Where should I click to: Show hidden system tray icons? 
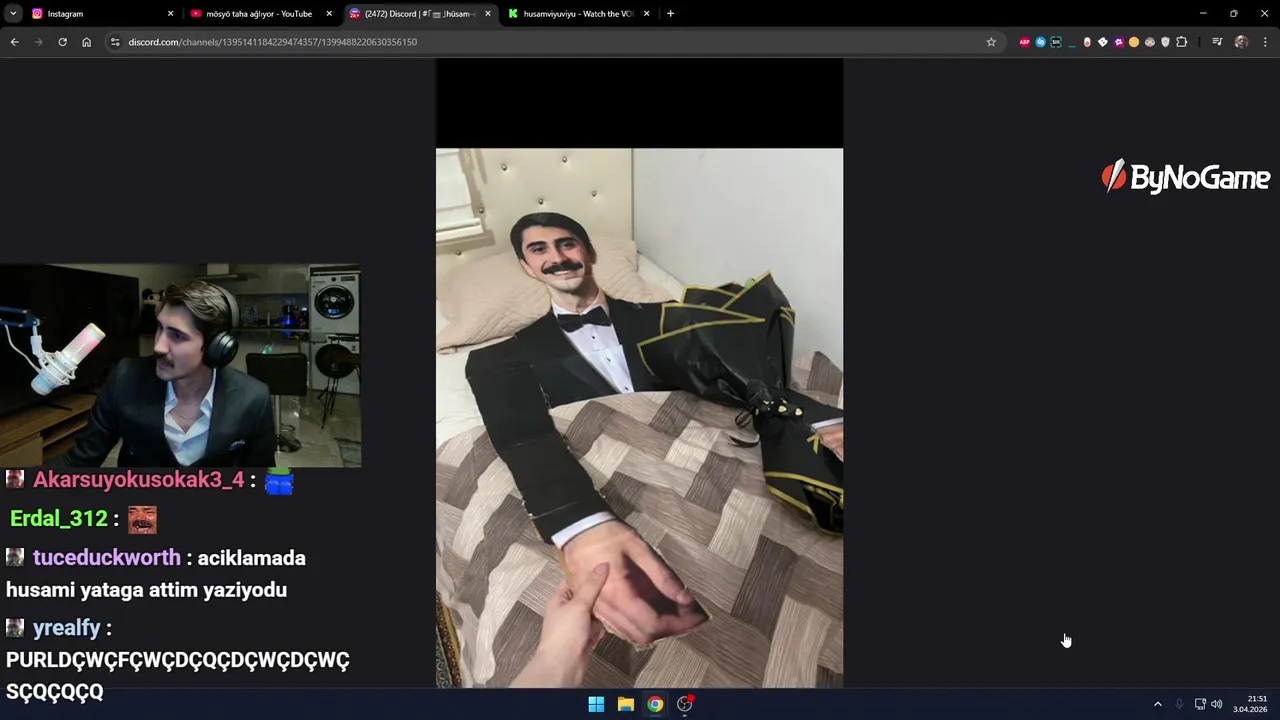coord(1158,704)
